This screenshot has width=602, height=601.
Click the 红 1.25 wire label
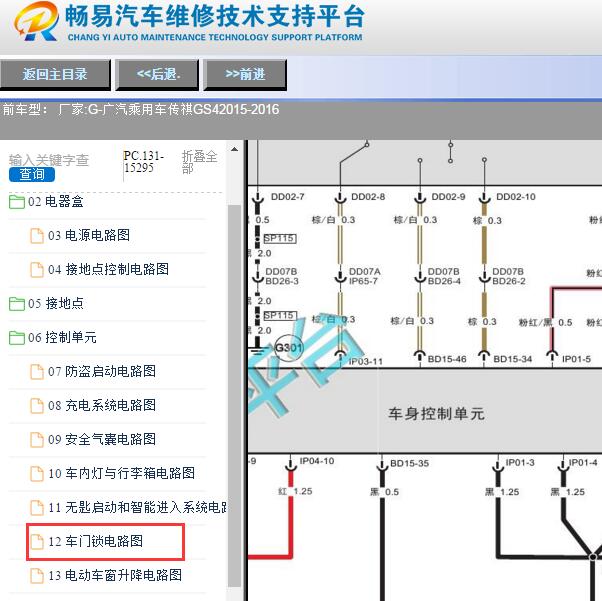click(295, 492)
